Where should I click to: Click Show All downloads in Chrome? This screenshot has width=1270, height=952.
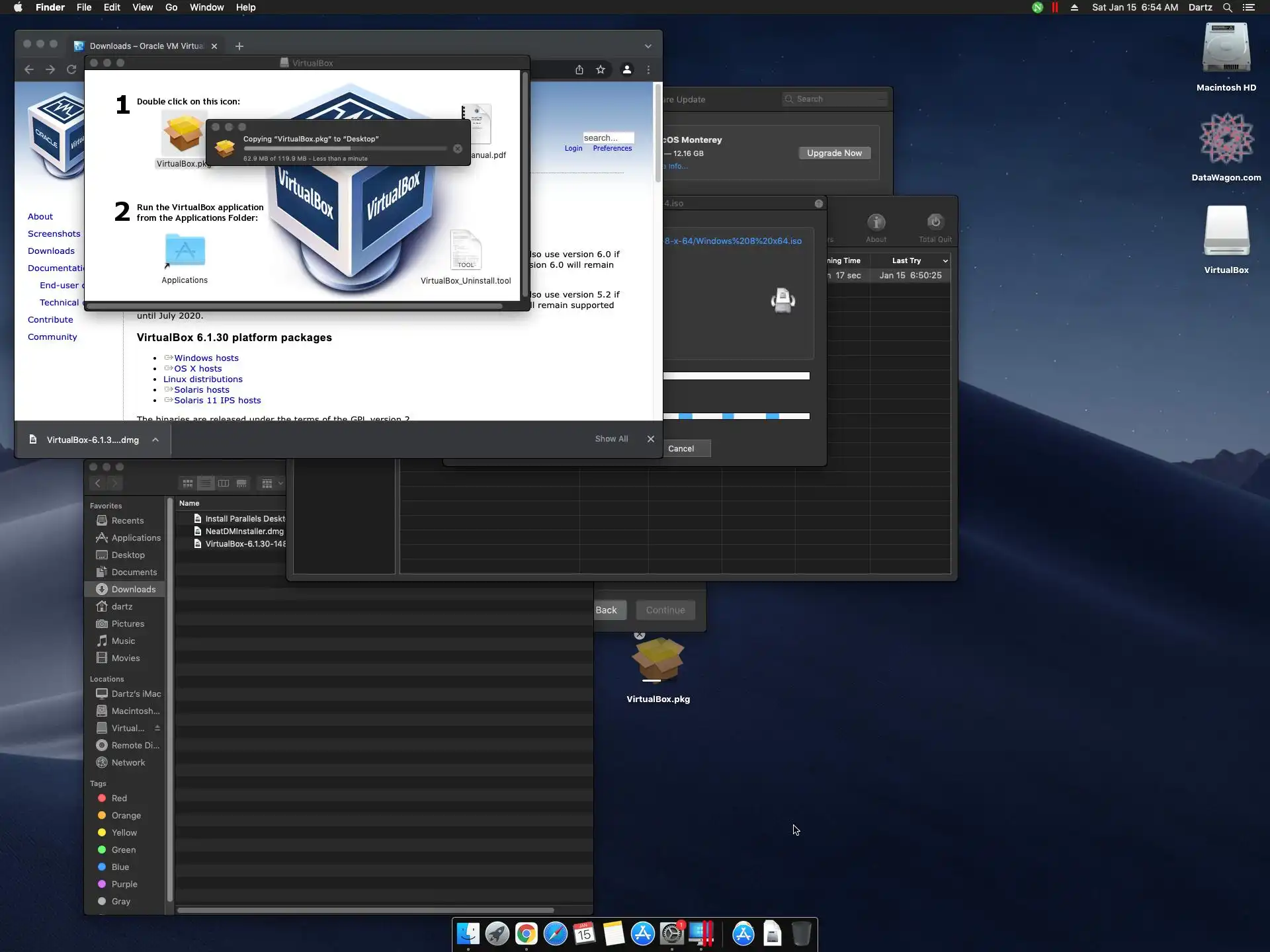tap(611, 439)
